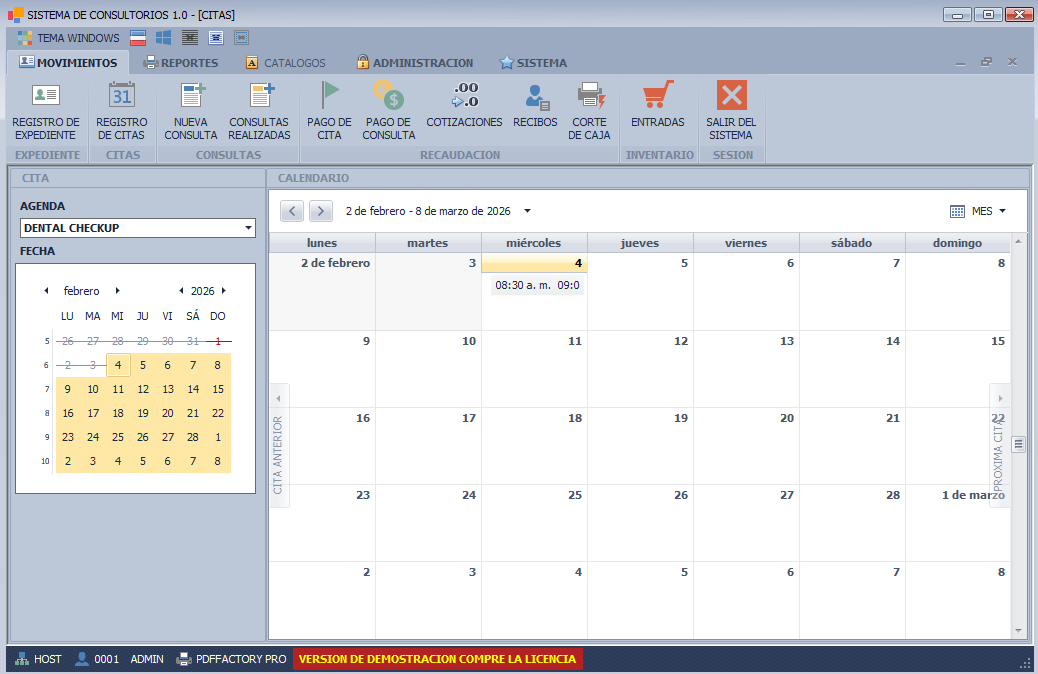Select the Entradas inventory icon
Viewport: 1038px width, 674px height.
tap(658, 110)
